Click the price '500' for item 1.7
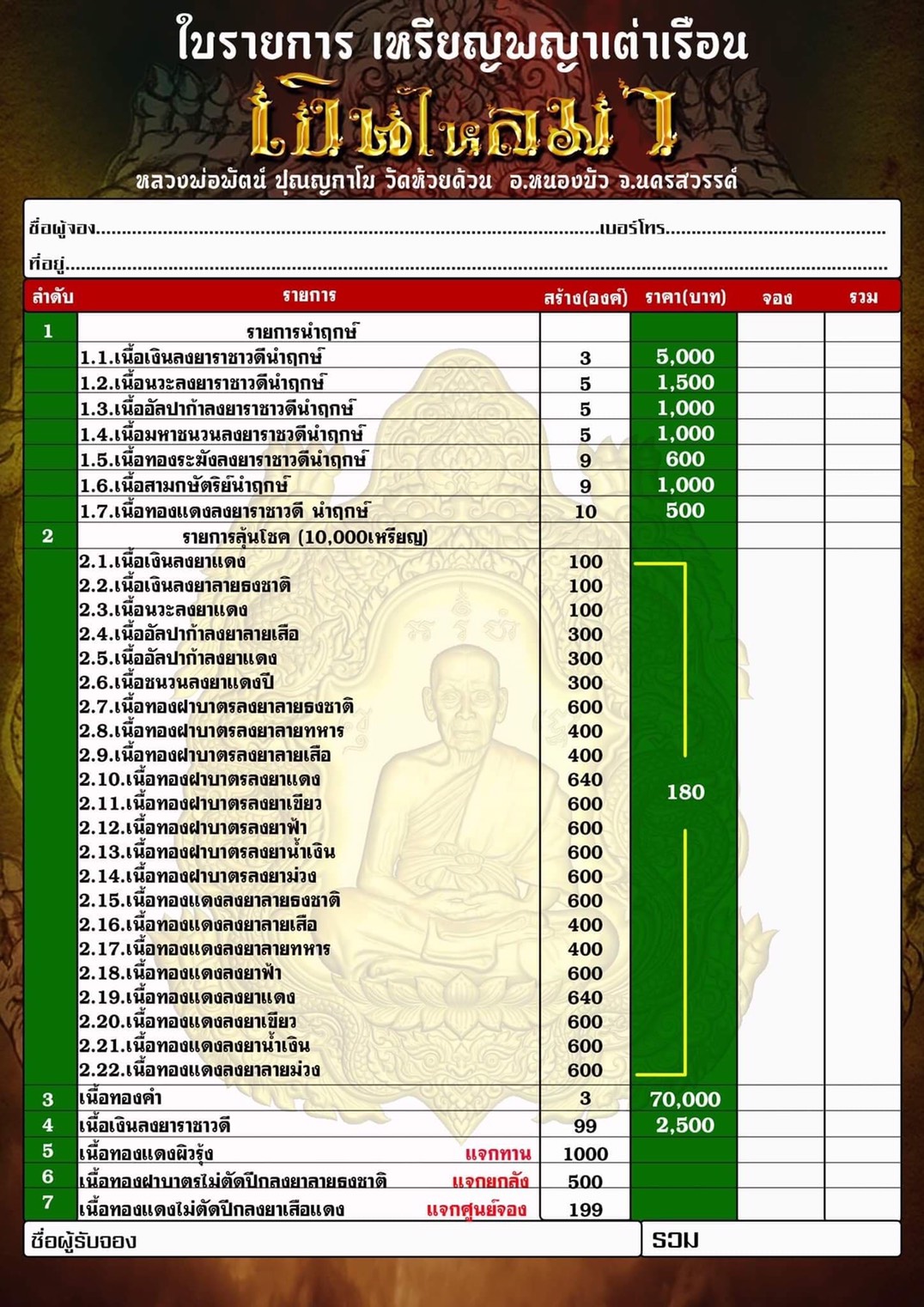924x1307 pixels. [x=685, y=510]
